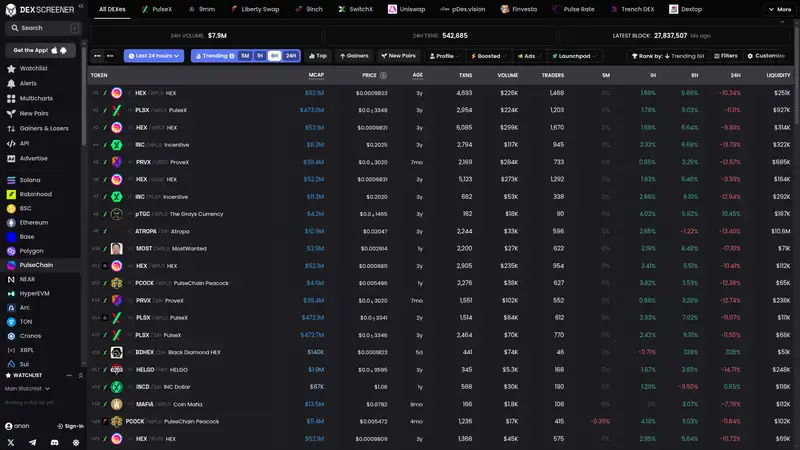800x450 pixels.
Task: Open the X (Twitter) link icon
Action: click(11, 442)
